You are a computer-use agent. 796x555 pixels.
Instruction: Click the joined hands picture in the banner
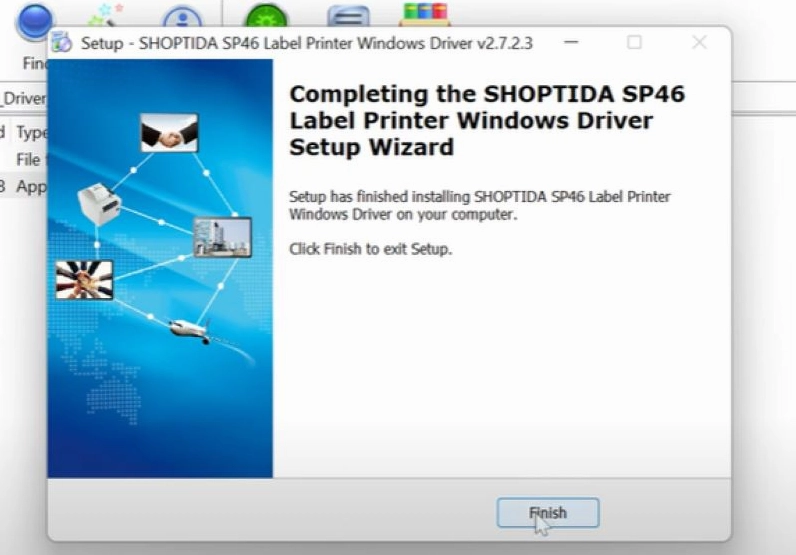pyautogui.click(x=84, y=280)
